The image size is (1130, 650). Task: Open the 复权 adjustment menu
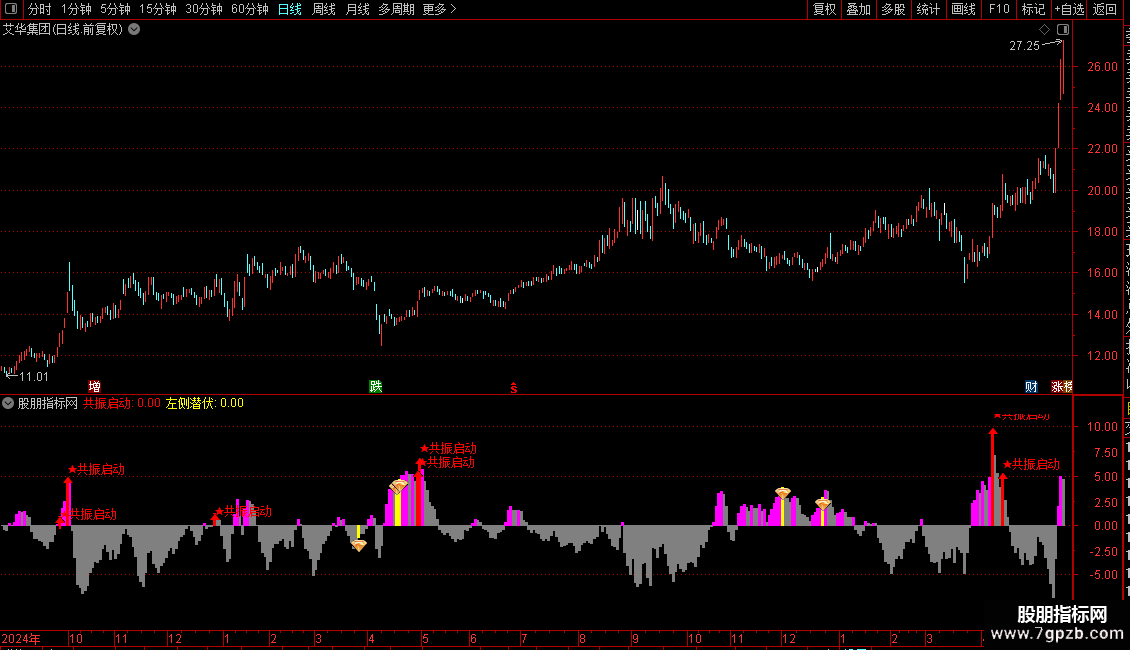point(824,9)
